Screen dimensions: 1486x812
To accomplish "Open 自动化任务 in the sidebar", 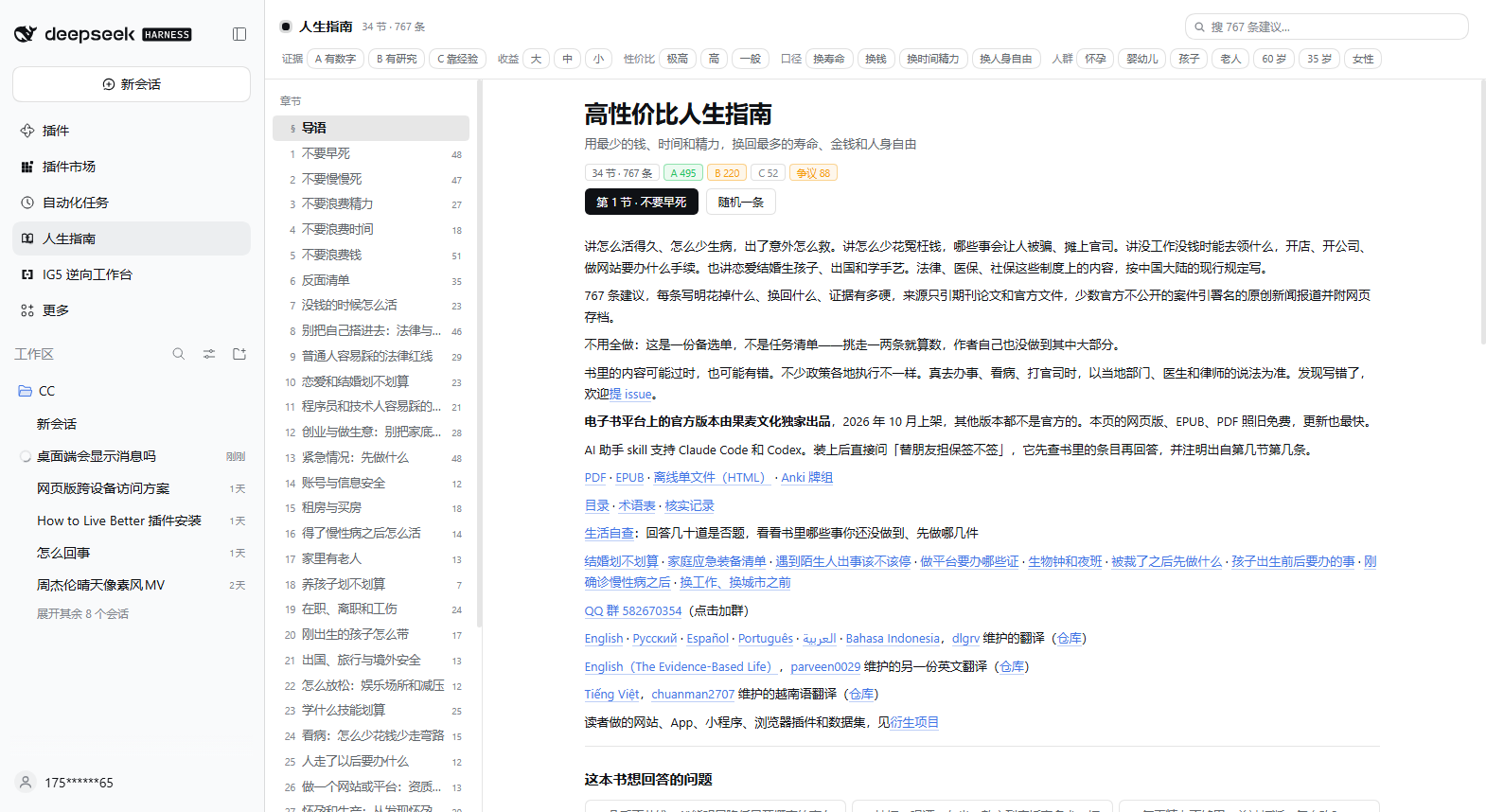I will click(132, 203).
